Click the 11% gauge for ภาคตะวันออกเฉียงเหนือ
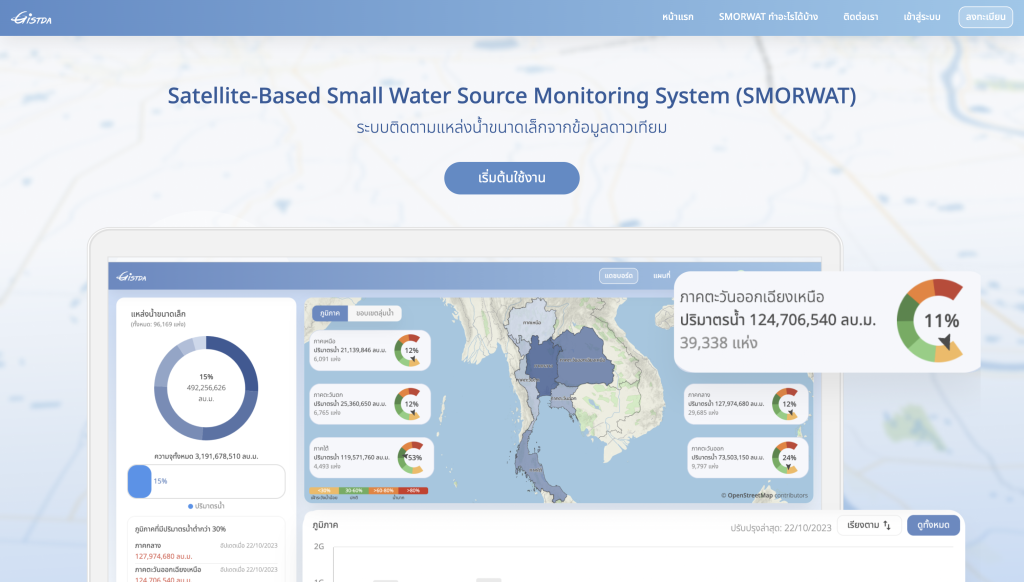The width and height of the screenshot is (1024, 582). (930, 320)
